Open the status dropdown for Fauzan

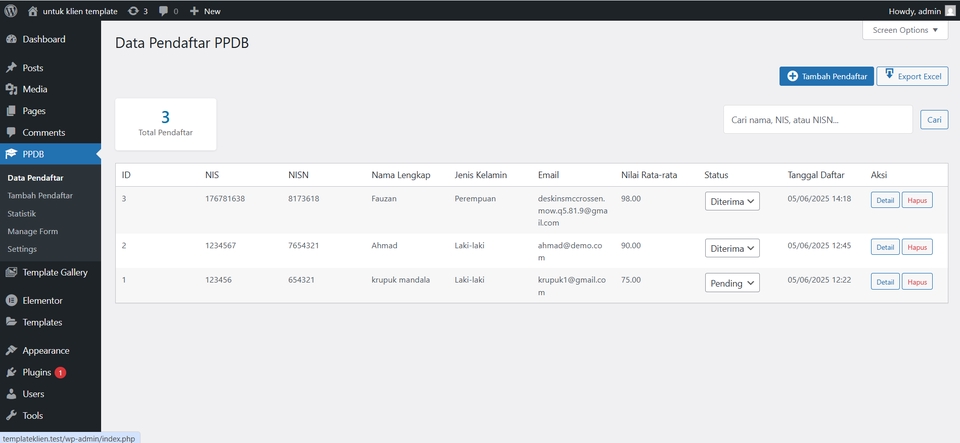732,201
